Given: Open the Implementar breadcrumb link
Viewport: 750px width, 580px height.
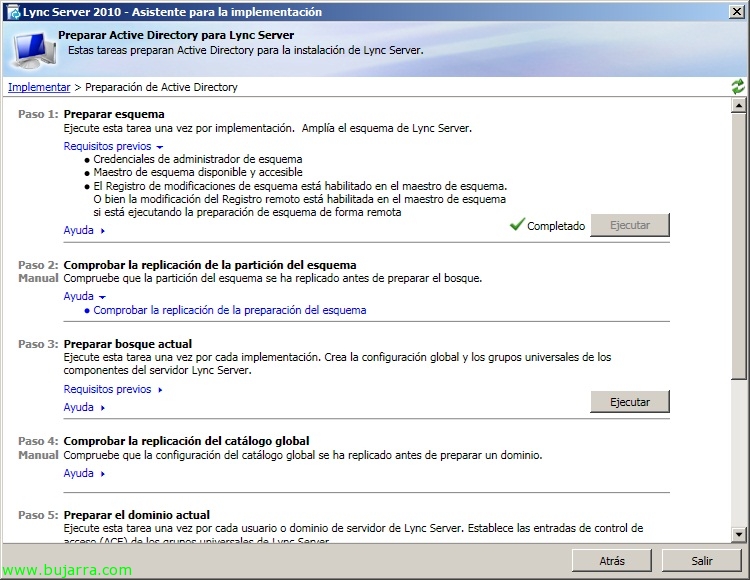Looking at the screenshot, I should click(39, 87).
